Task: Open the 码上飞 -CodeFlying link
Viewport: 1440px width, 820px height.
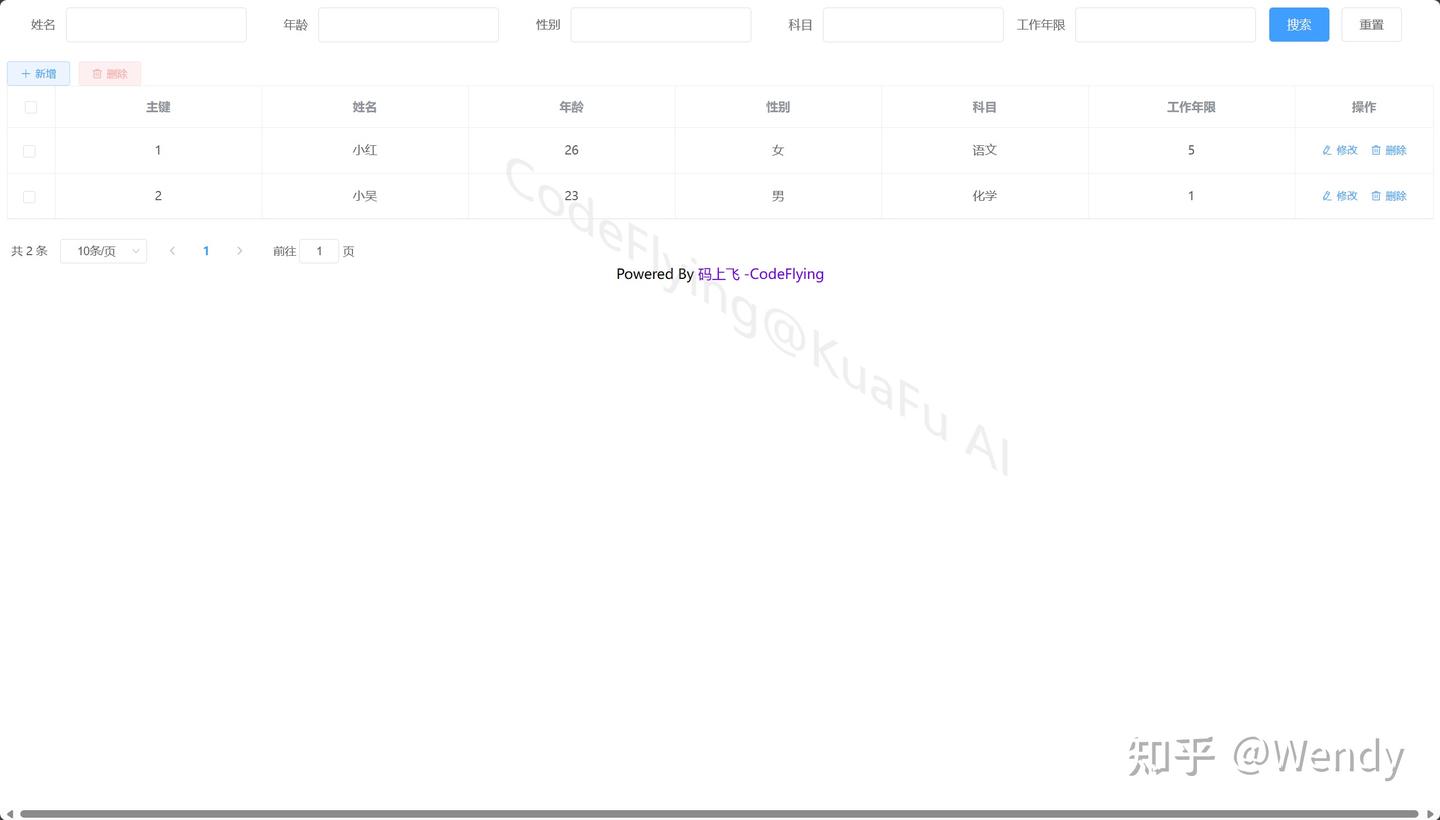Action: click(761, 274)
